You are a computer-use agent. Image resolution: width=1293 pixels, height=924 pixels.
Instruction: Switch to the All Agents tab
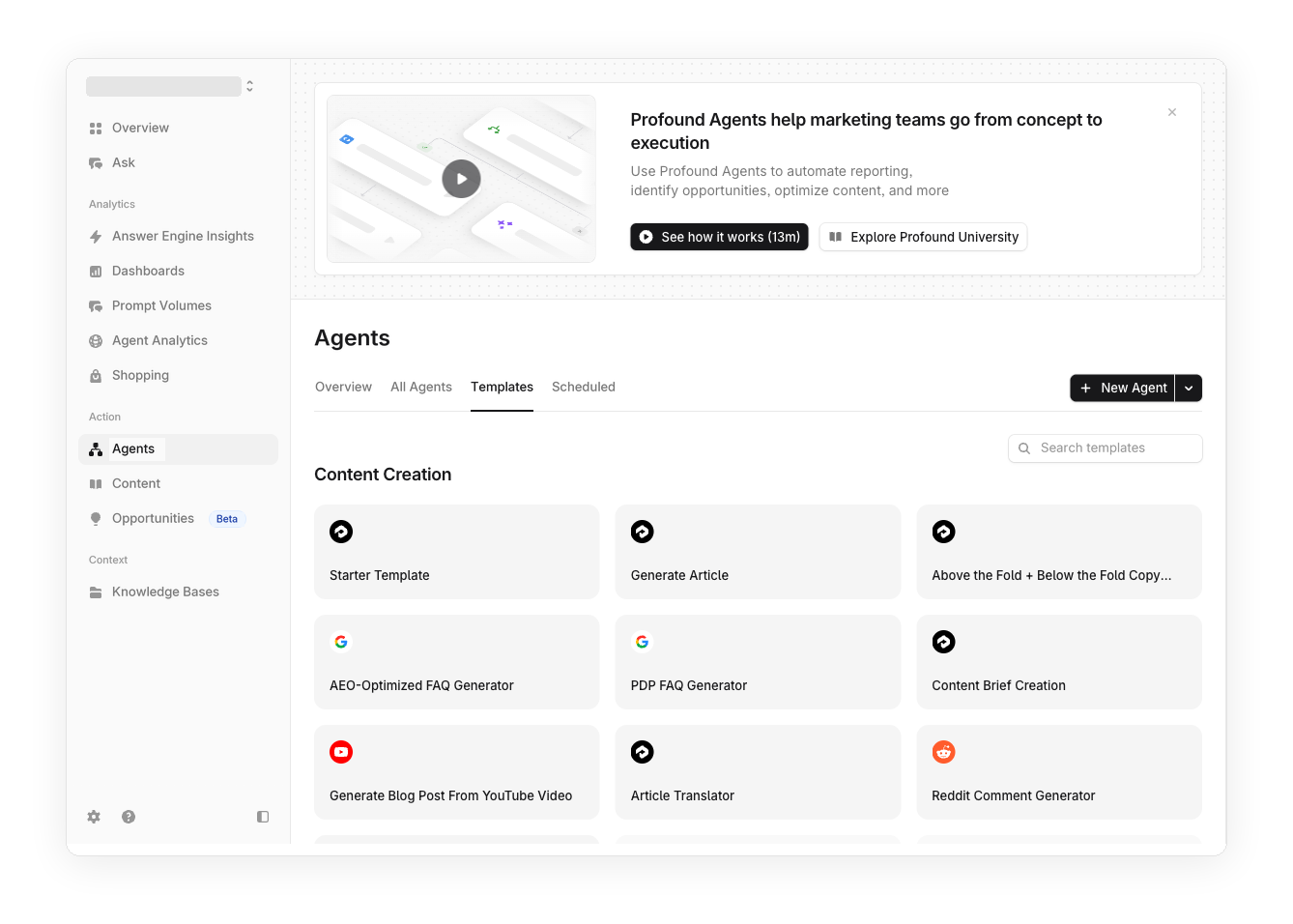click(421, 387)
